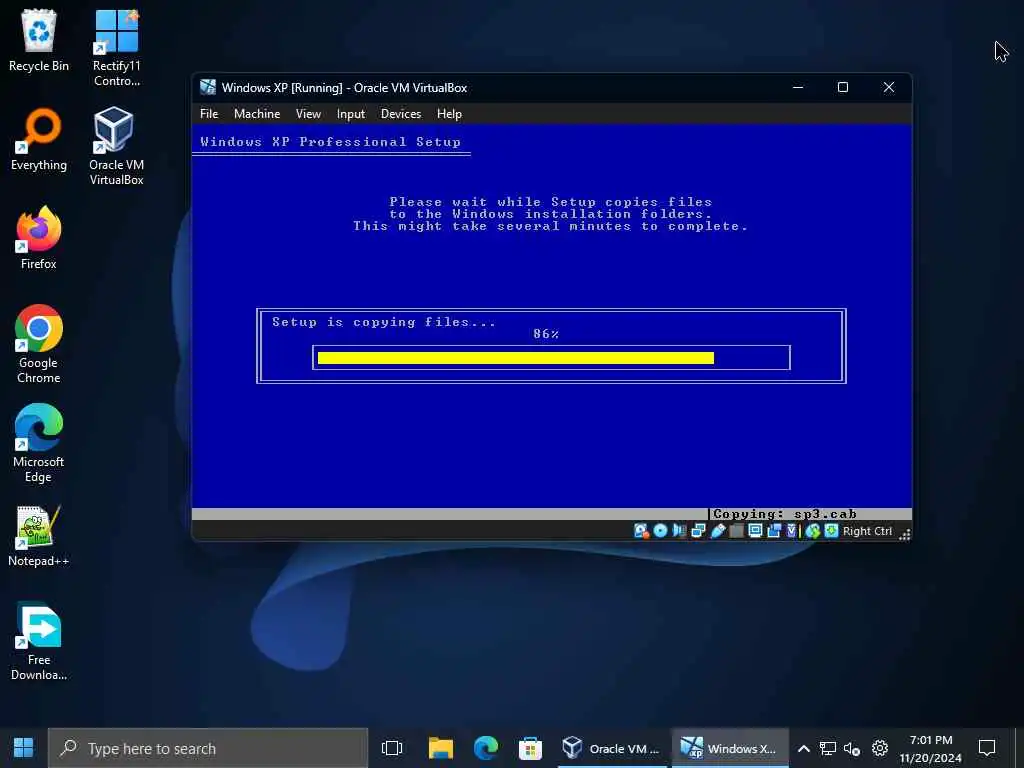Click the 'Copying: sp3.cab' status text
The width and height of the screenshot is (1024, 768).
tap(784, 514)
